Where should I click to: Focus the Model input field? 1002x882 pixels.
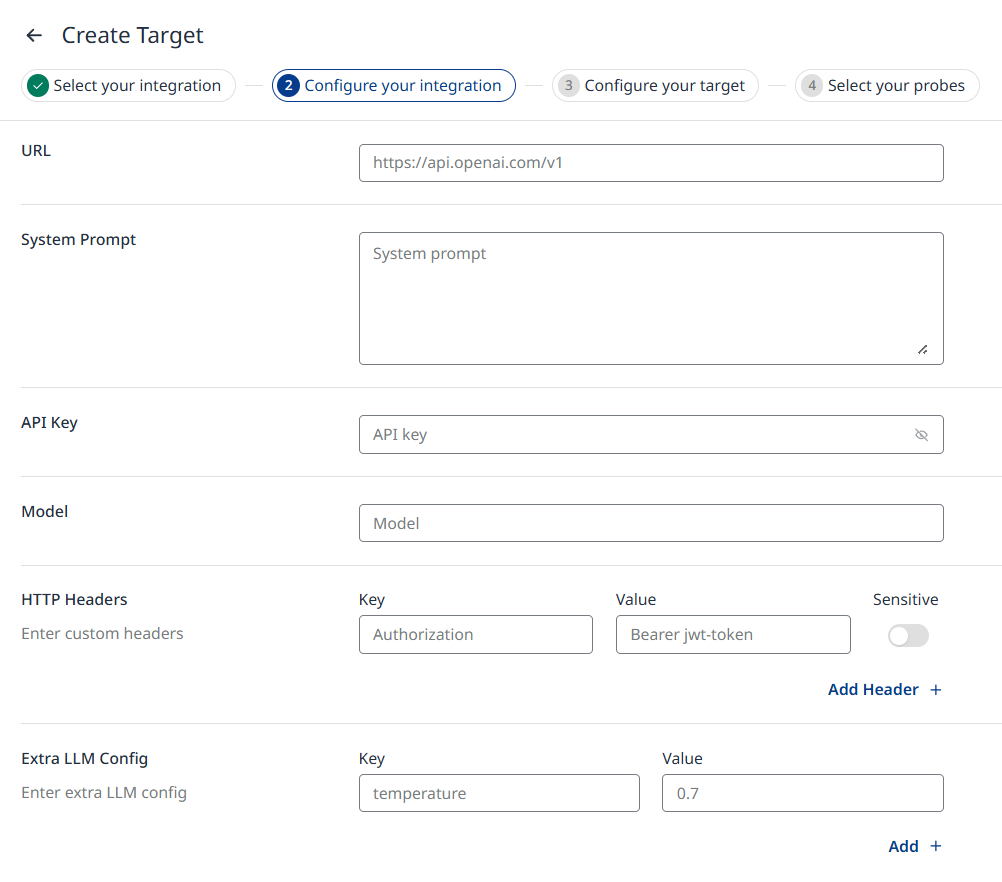[x=650, y=523]
